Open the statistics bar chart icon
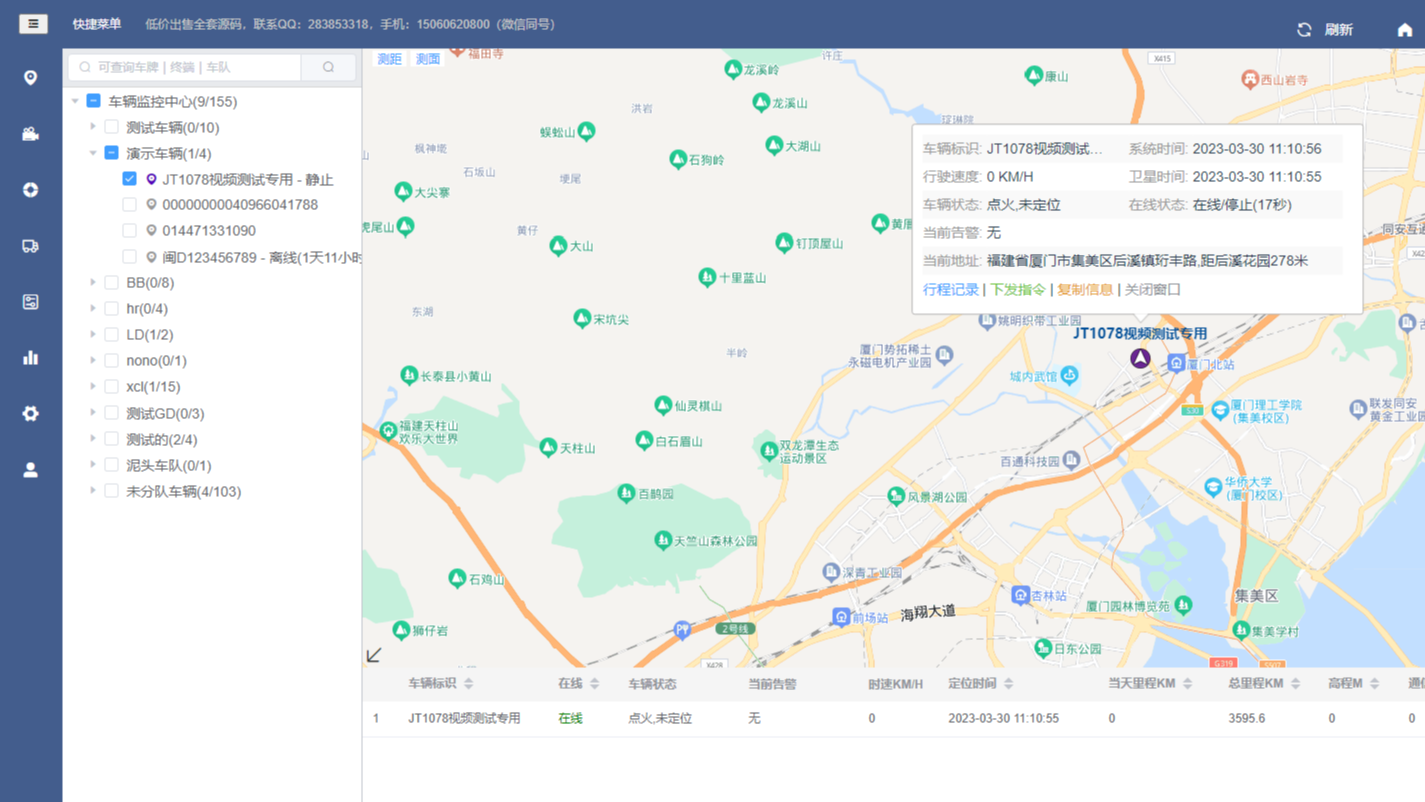The width and height of the screenshot is (1425, 802). tap(30, 356)
